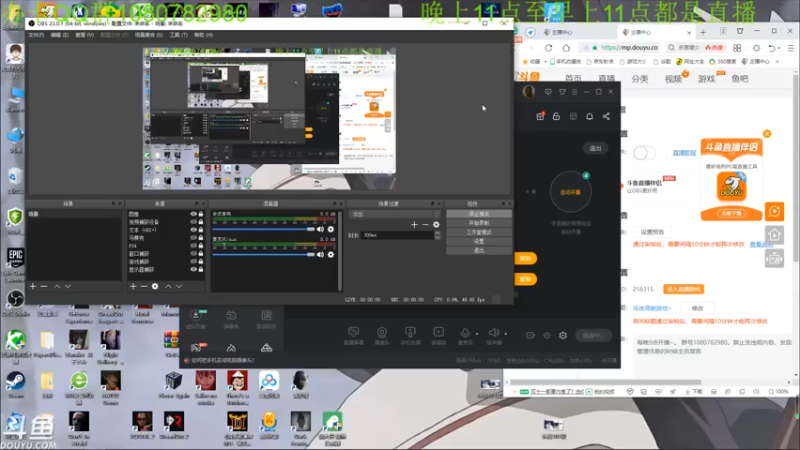Screen dimensions: 800x450
Task: Click speaker icon in Douyu companion toolbar
Action: point(493,335)
